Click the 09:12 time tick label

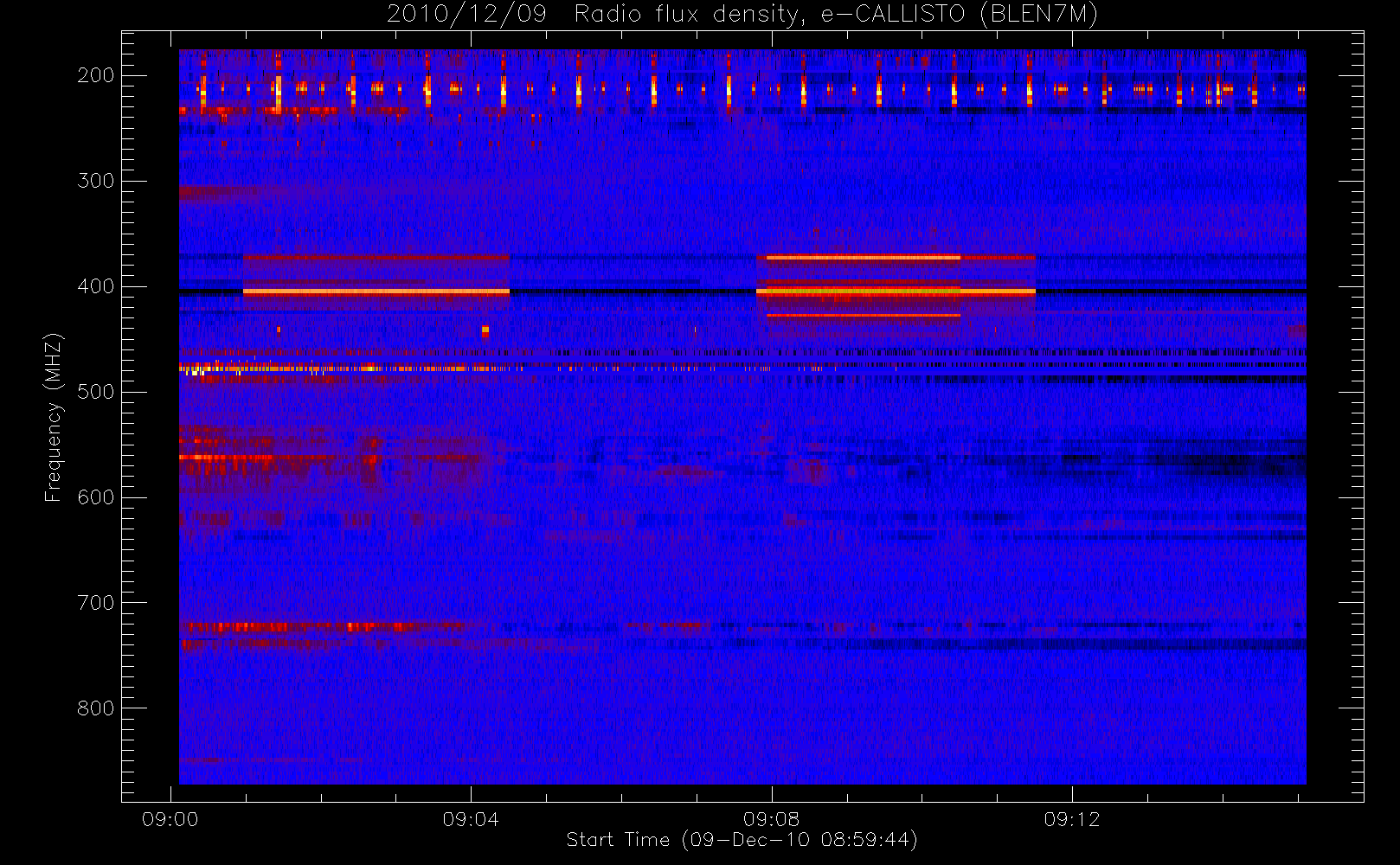(1072, 819)
